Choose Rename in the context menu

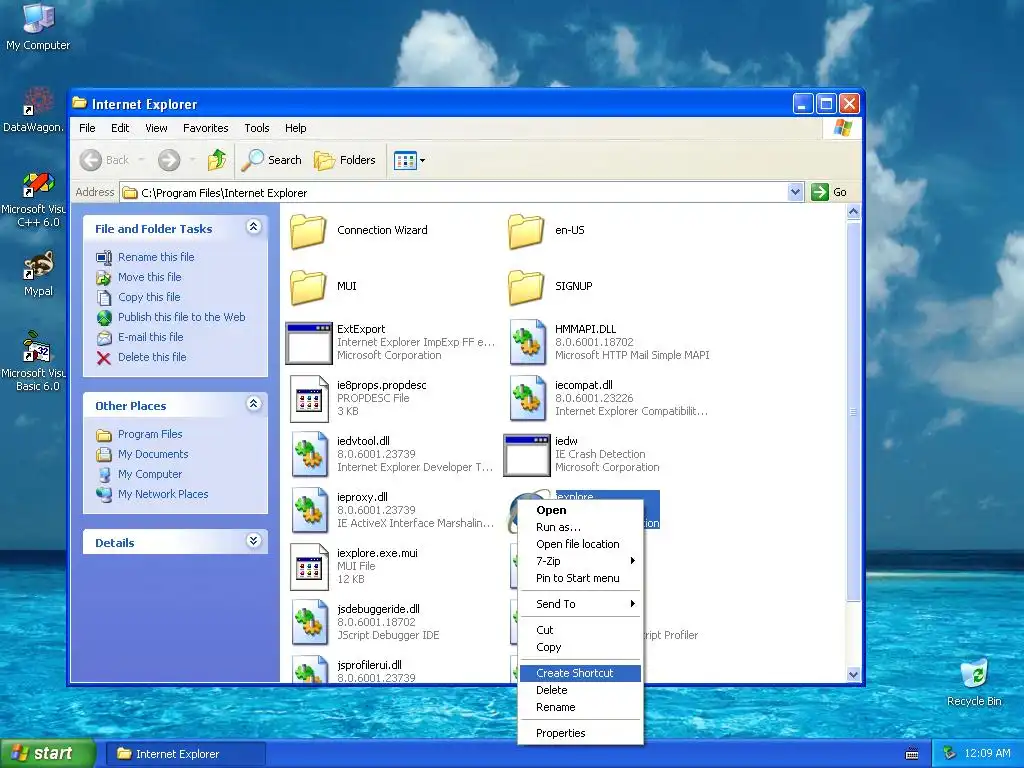pyautogui.click(x=580, y=707)
